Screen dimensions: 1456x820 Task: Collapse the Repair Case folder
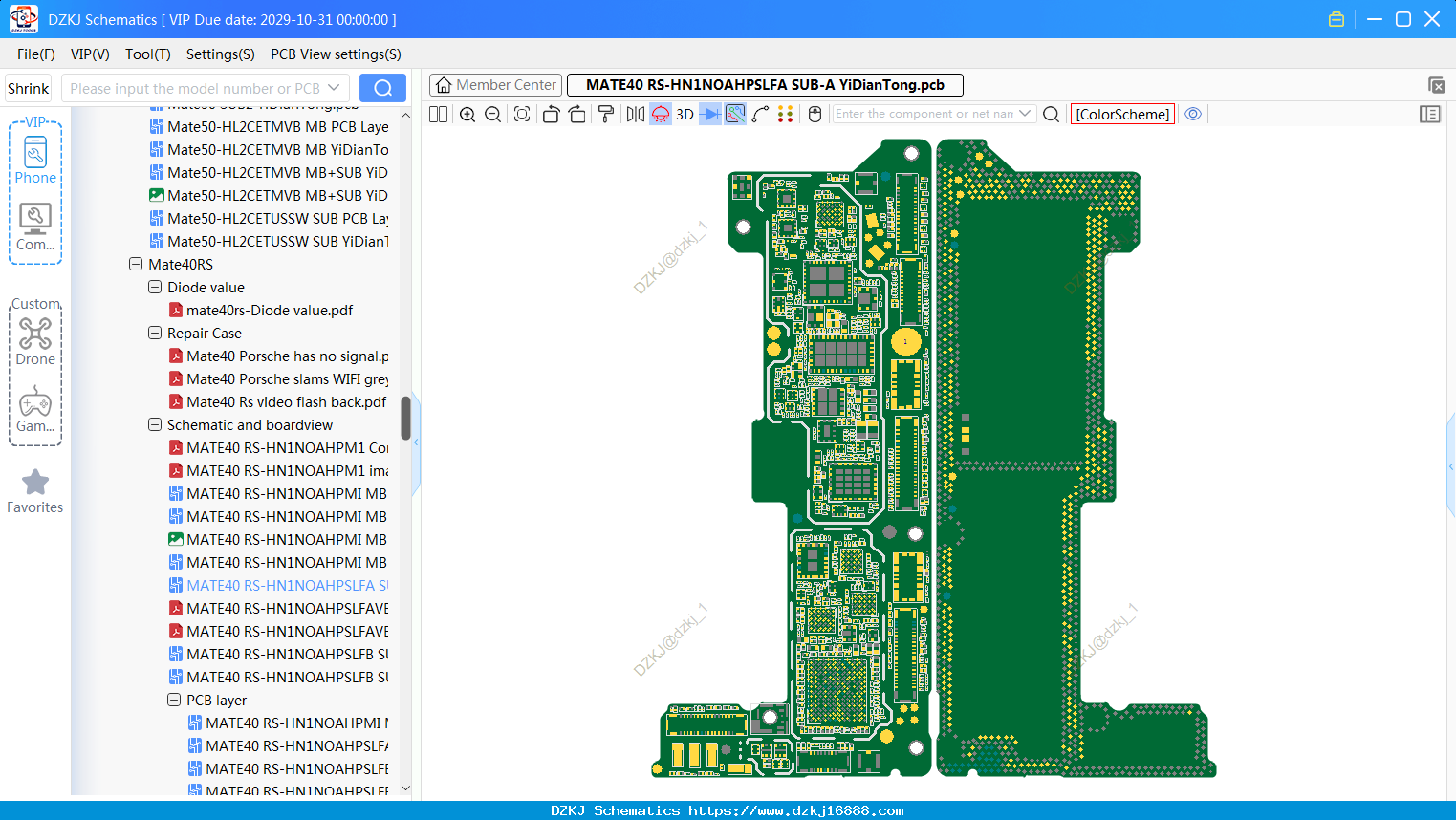coord(155,333)
